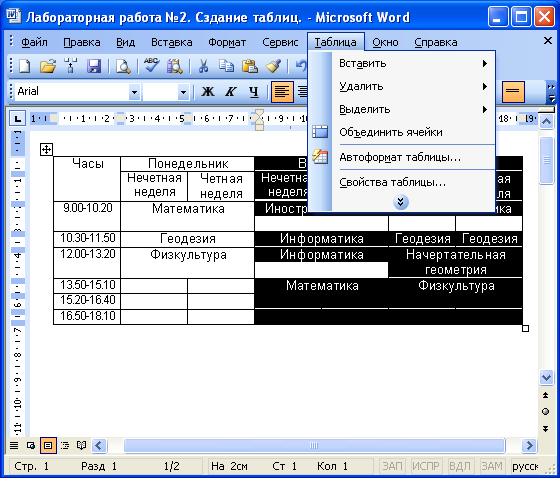Open Print Preview with the magnifier icon
Screen dimensions: 560x478
(x=123, y=66)
